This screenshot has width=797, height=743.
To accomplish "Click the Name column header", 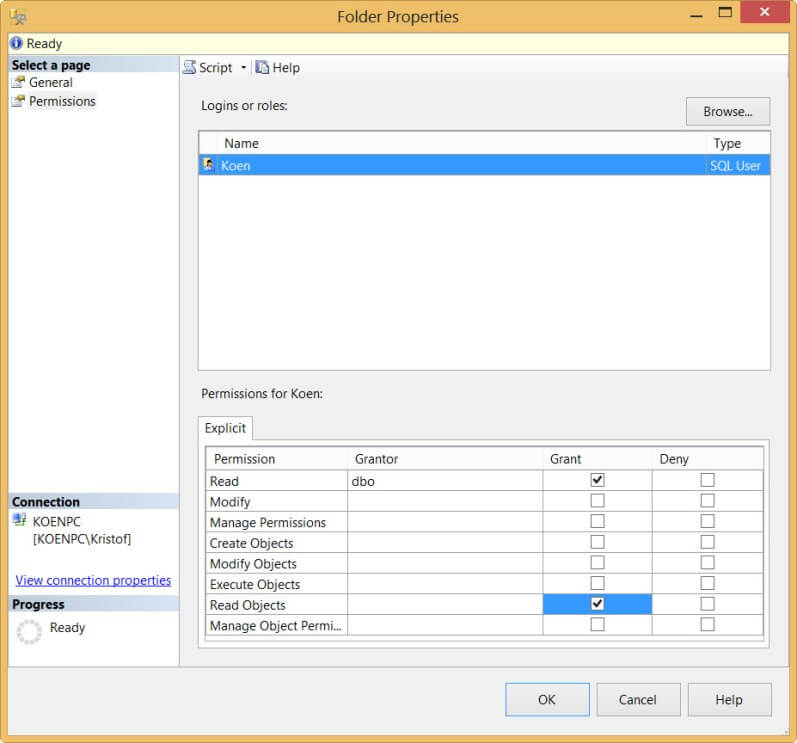I will [241, 143].
